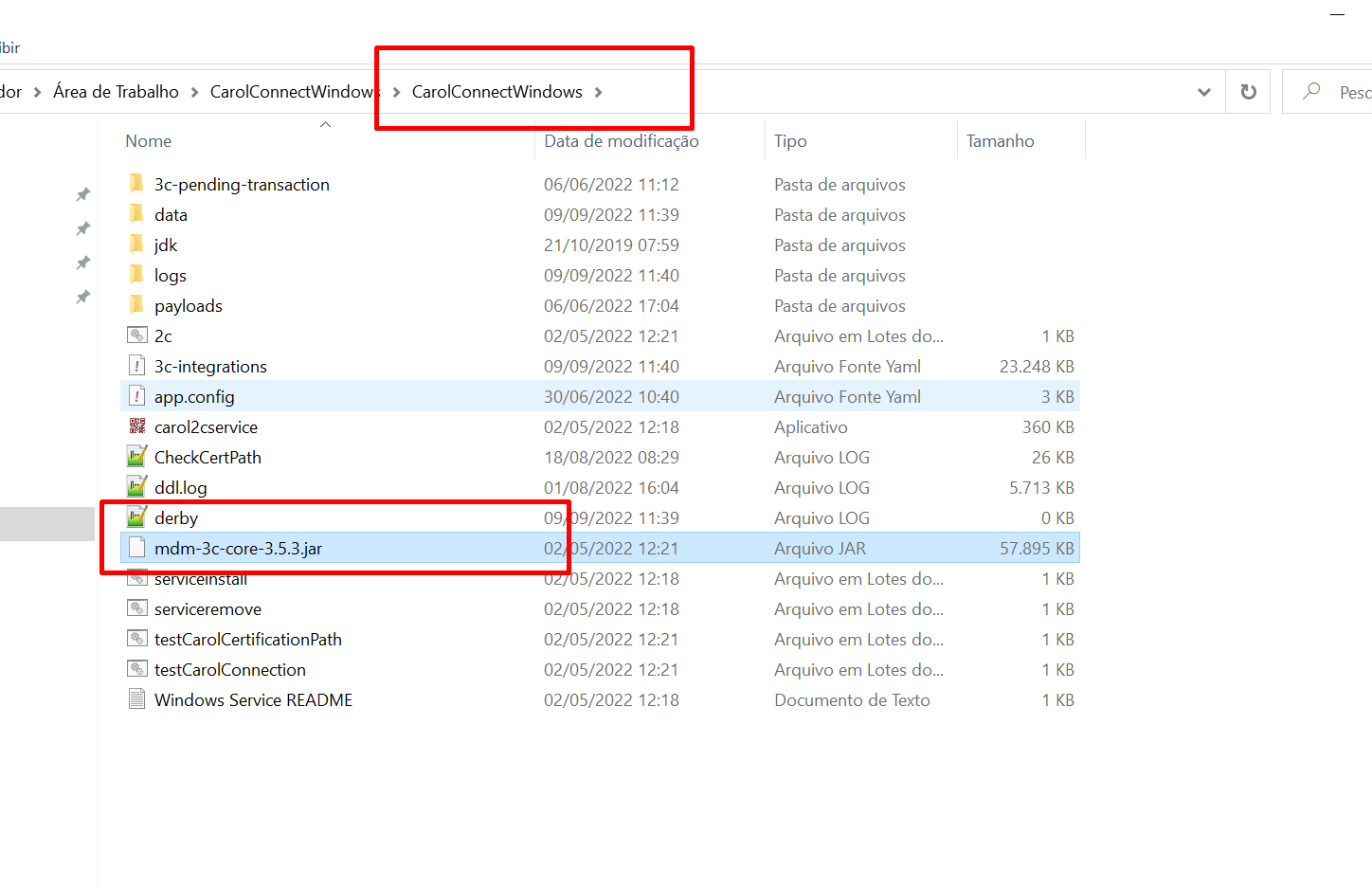Click the jdk folder icon
The height and width of the screenshot is (888, 1372).
coord(137,244)
